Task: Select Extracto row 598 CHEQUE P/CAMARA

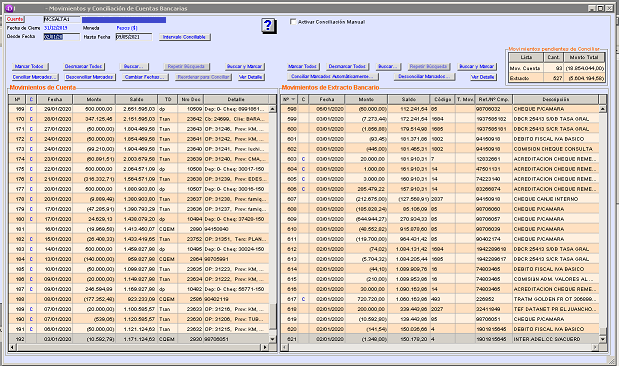Action: (440, 109)
